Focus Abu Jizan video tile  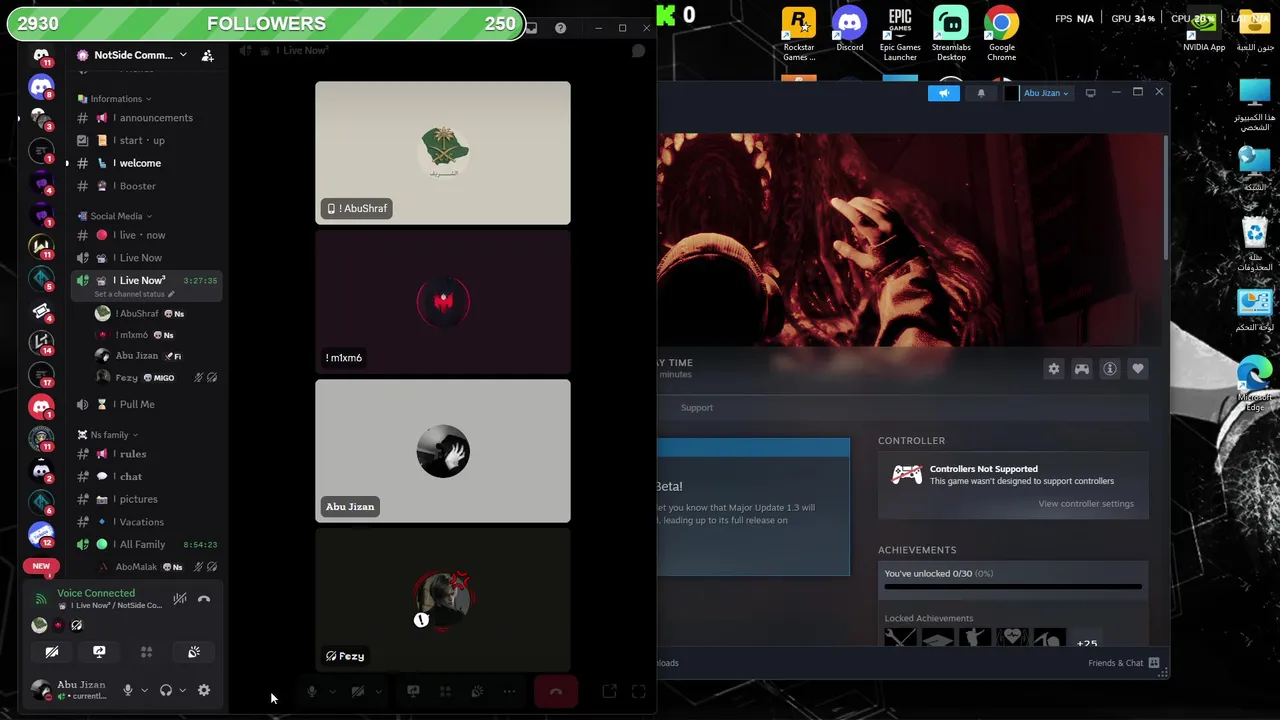tap(443, 451)
